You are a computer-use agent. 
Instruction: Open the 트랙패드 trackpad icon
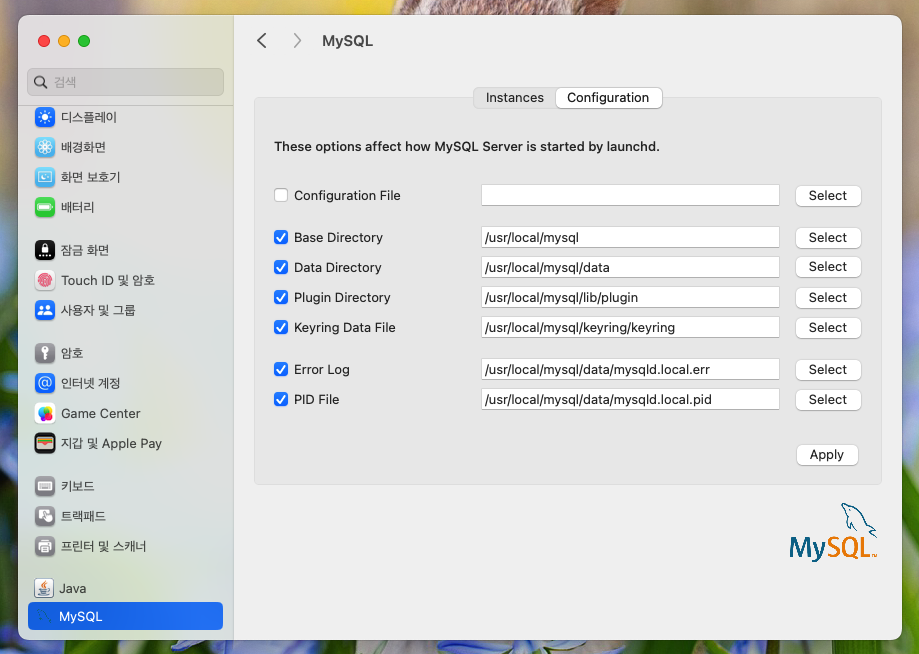[45, 516]
